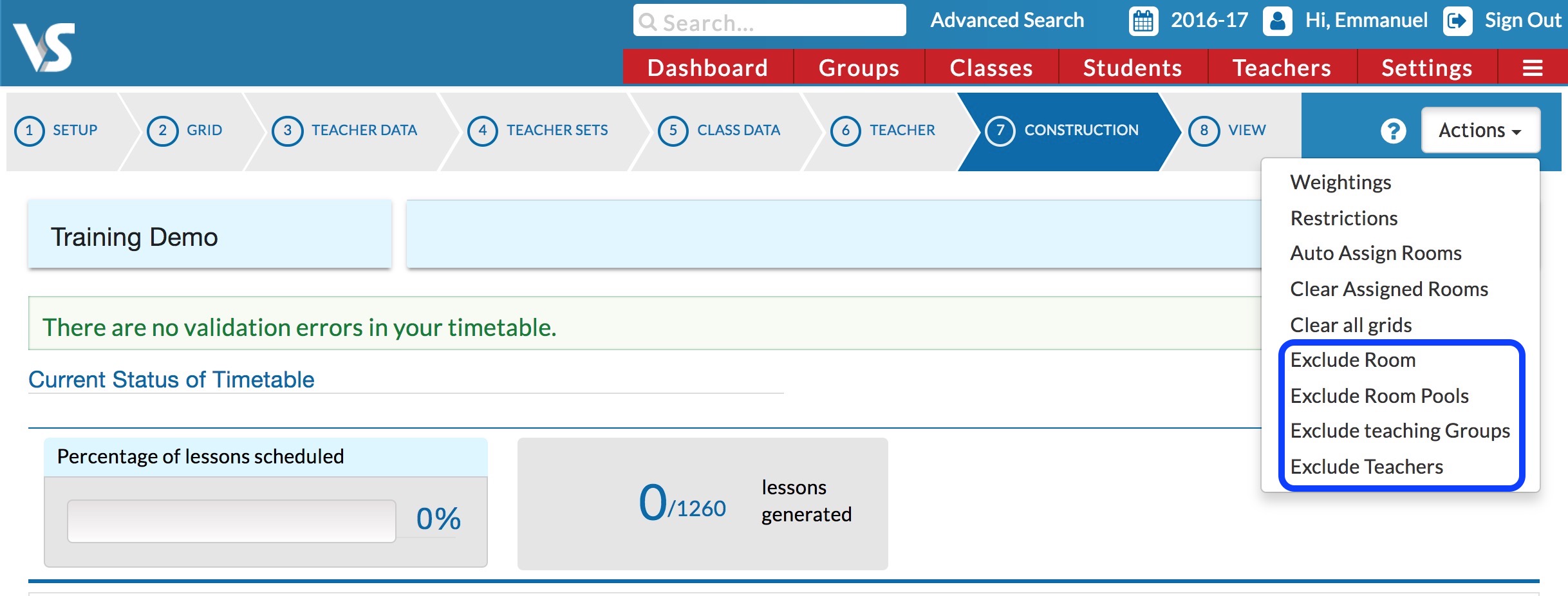Click step 2 circle icon for Grid

(x=163, y=131)
